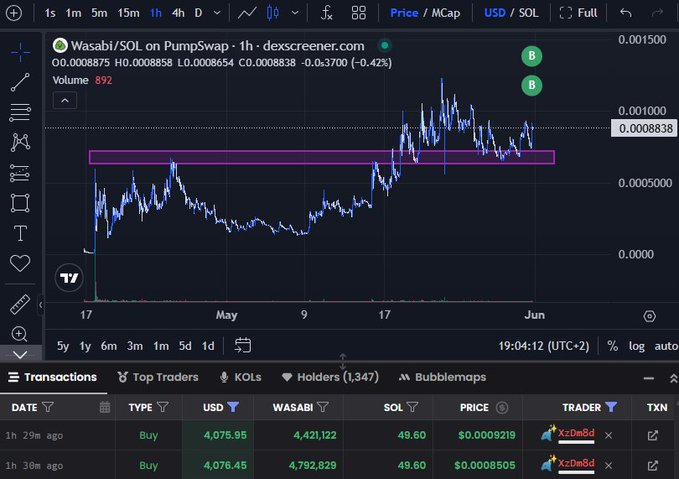Click the calendar icon in DATE column
The width and height of the screenshot is (679, 479).
click(104, 407)
